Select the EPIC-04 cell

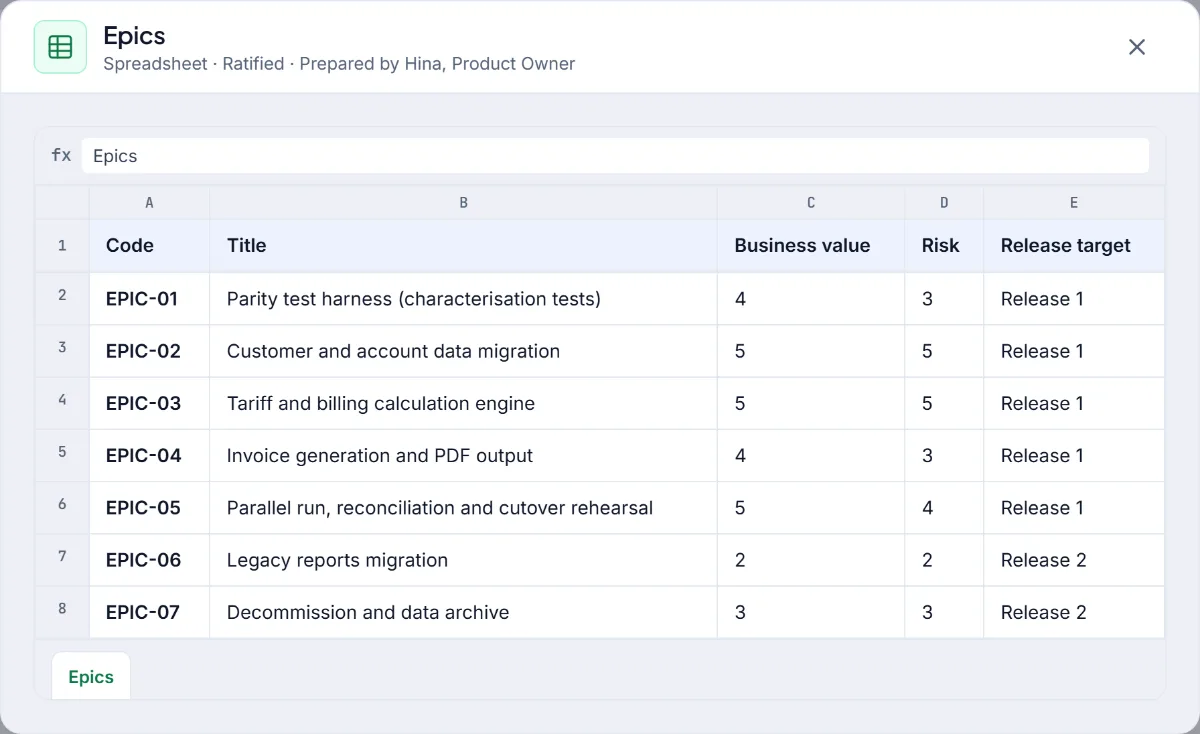coord(149,455)
